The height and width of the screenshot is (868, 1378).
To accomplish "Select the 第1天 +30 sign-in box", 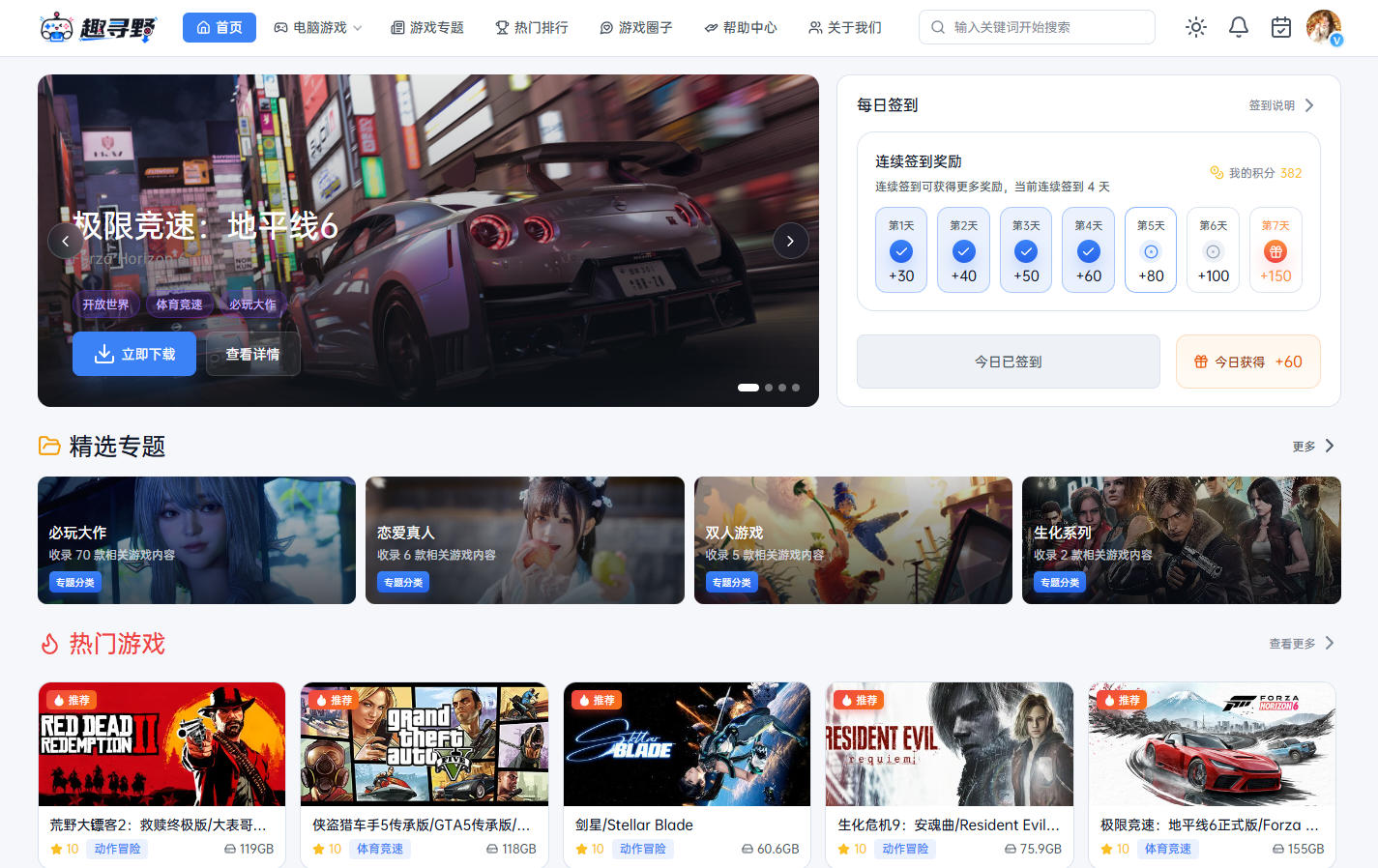I will coord(901,249).
